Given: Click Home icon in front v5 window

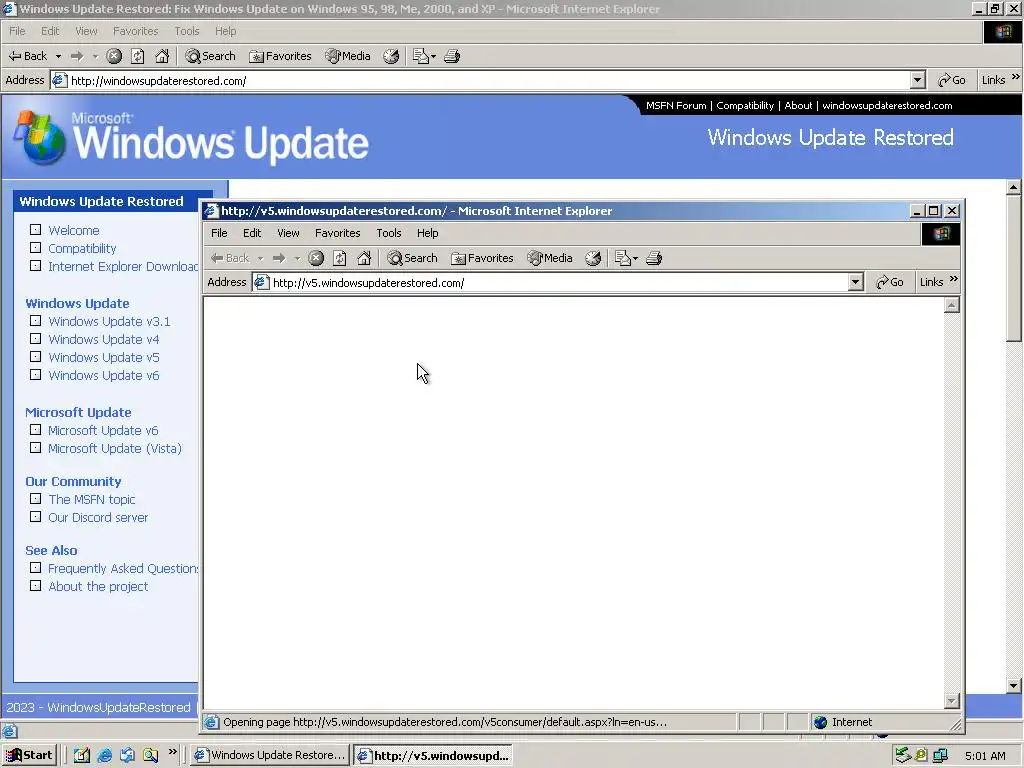Looking at the screenshot, I should [x=364, y=258].
